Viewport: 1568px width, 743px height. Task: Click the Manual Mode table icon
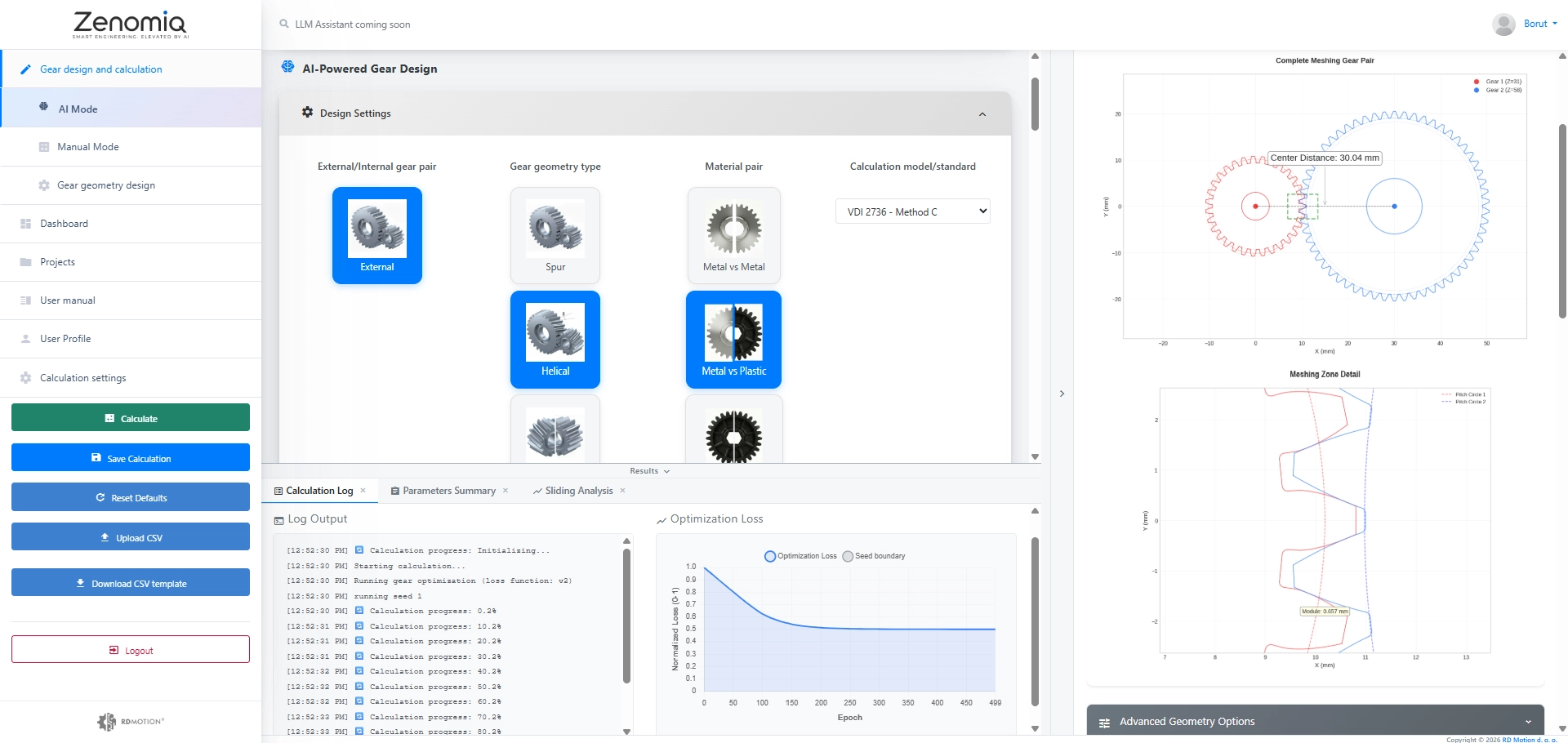[44, 147]
